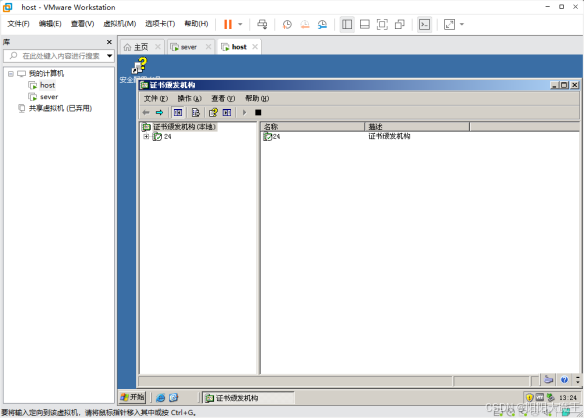
Task: Revert to the previous snapshot icon
Action: (305, 25)
